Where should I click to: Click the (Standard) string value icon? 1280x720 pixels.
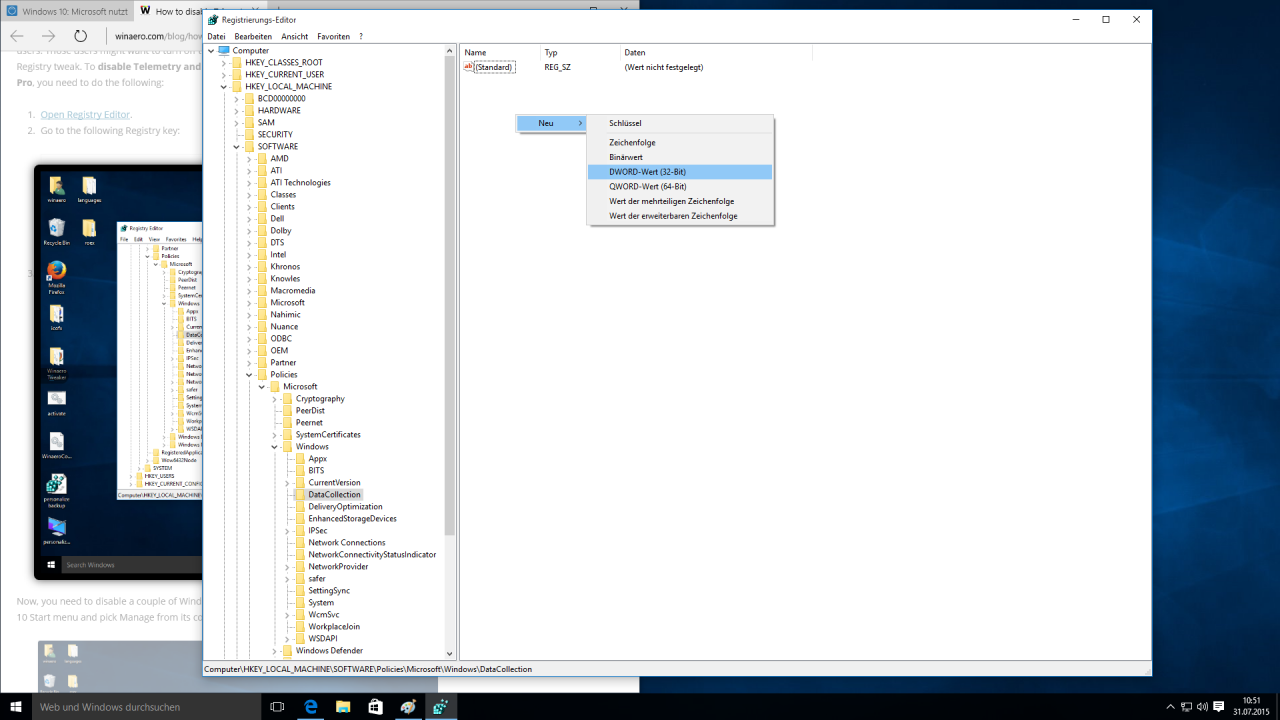(468, 67)
